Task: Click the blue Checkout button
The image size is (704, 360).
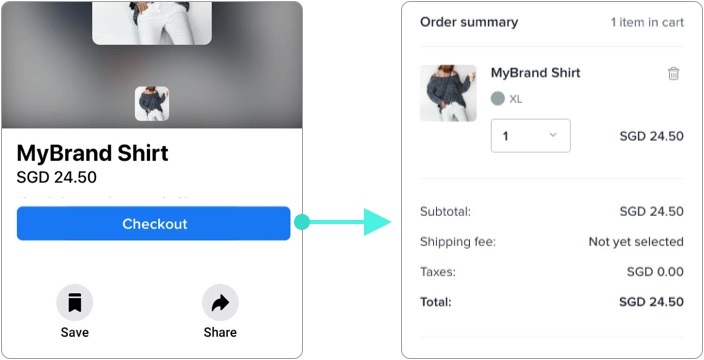Action: pyautogui.click(x=154, y=224)
